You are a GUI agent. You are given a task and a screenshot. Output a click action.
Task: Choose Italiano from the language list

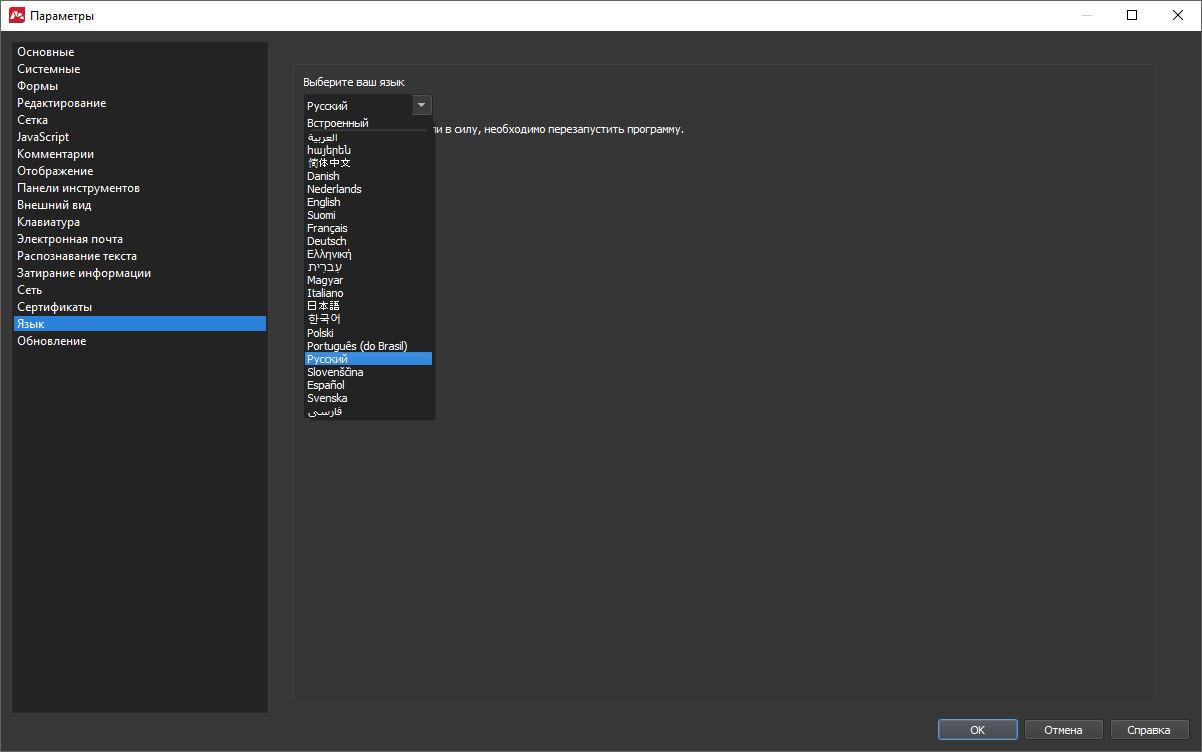point(325,293)
